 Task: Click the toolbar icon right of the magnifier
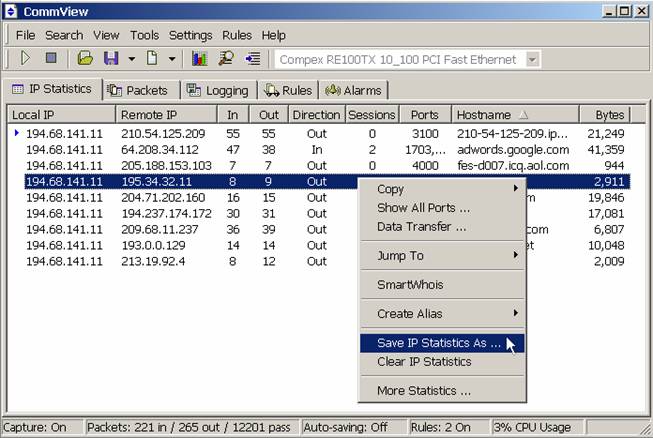point(252,59)
